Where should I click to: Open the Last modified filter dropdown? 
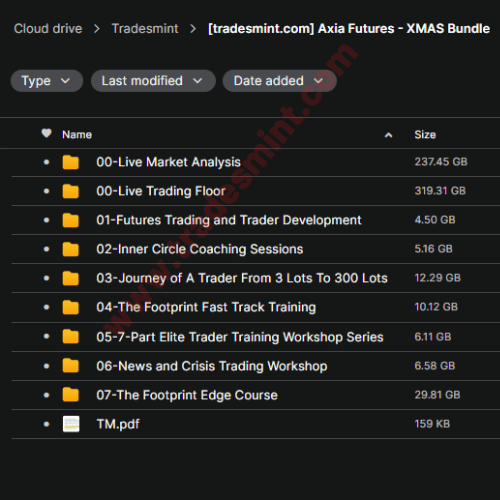(x=153, y=81)
